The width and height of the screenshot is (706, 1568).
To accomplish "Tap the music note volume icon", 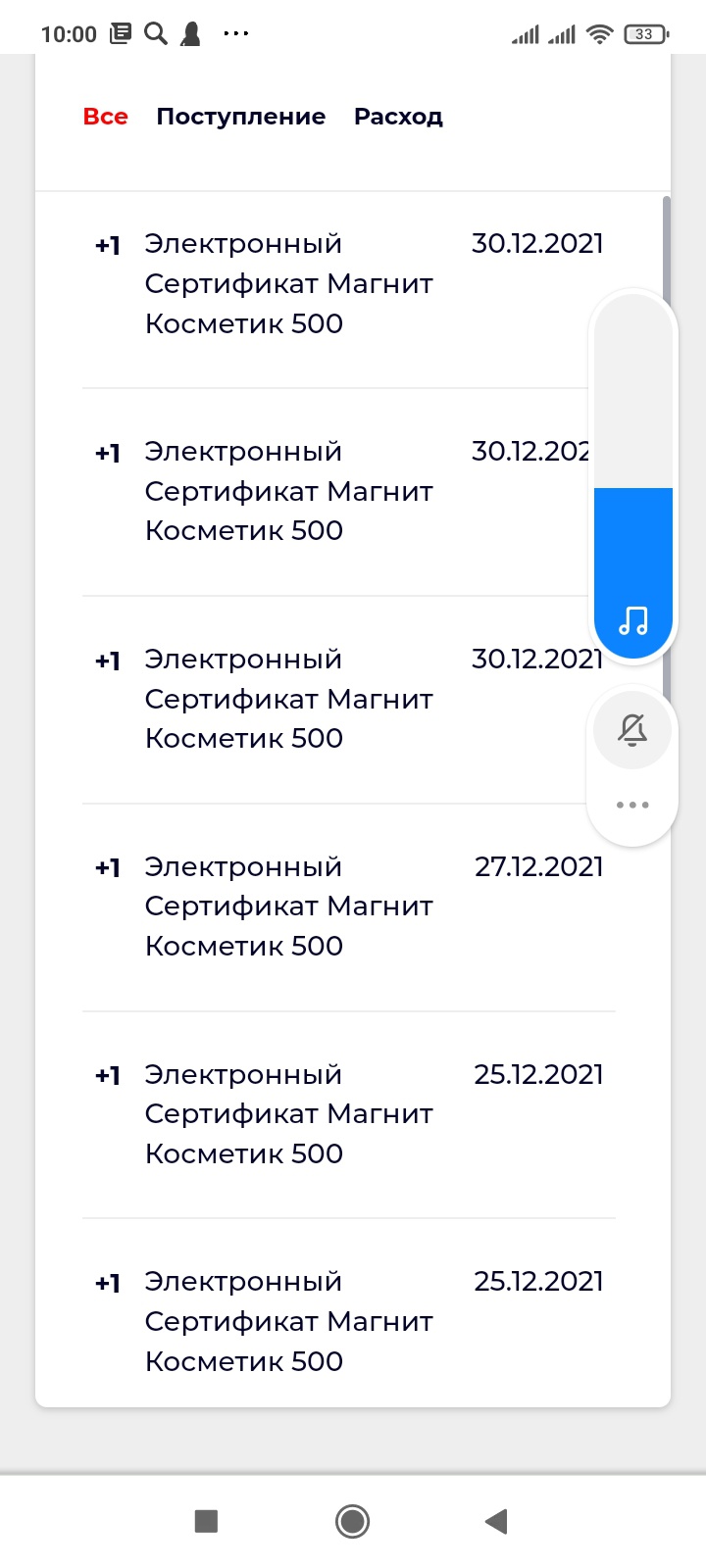I will [x=633, y=620].
